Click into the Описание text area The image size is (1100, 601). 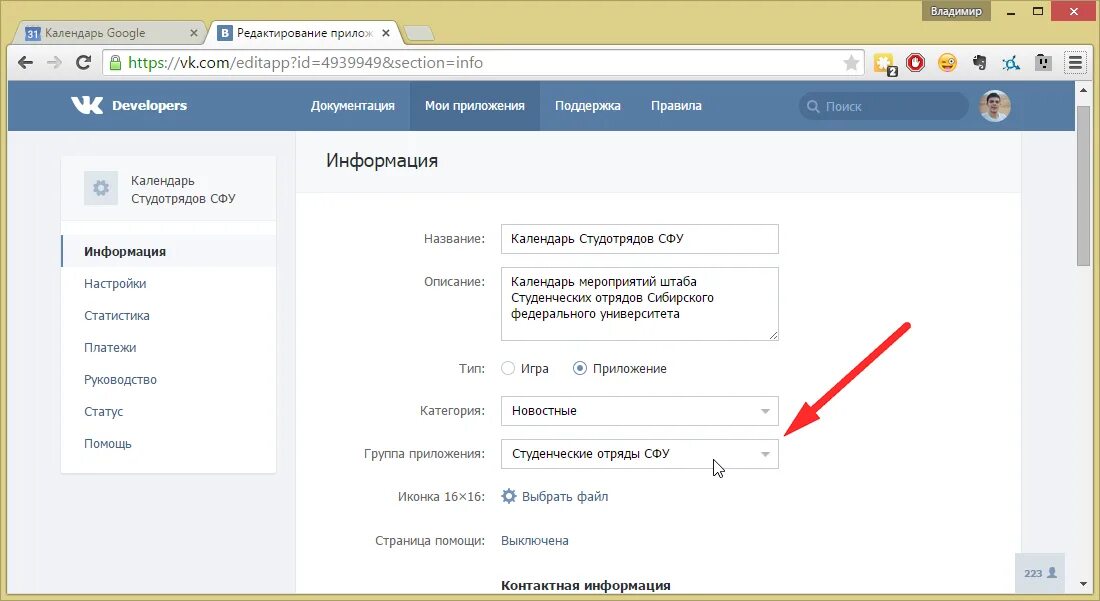click(640, 304)
